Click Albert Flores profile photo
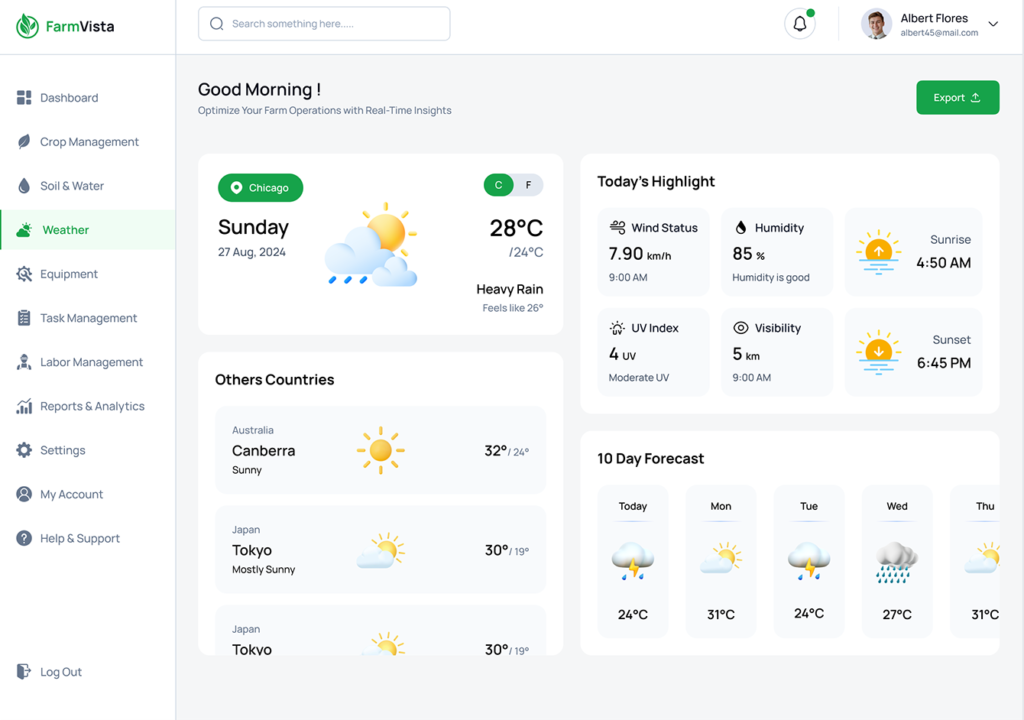Viewport: 1024px width, 720px height. (876, 24)
